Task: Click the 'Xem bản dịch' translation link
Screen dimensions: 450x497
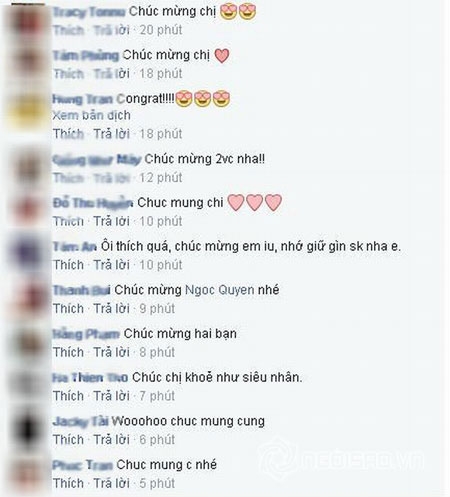Action: (91, 116)
